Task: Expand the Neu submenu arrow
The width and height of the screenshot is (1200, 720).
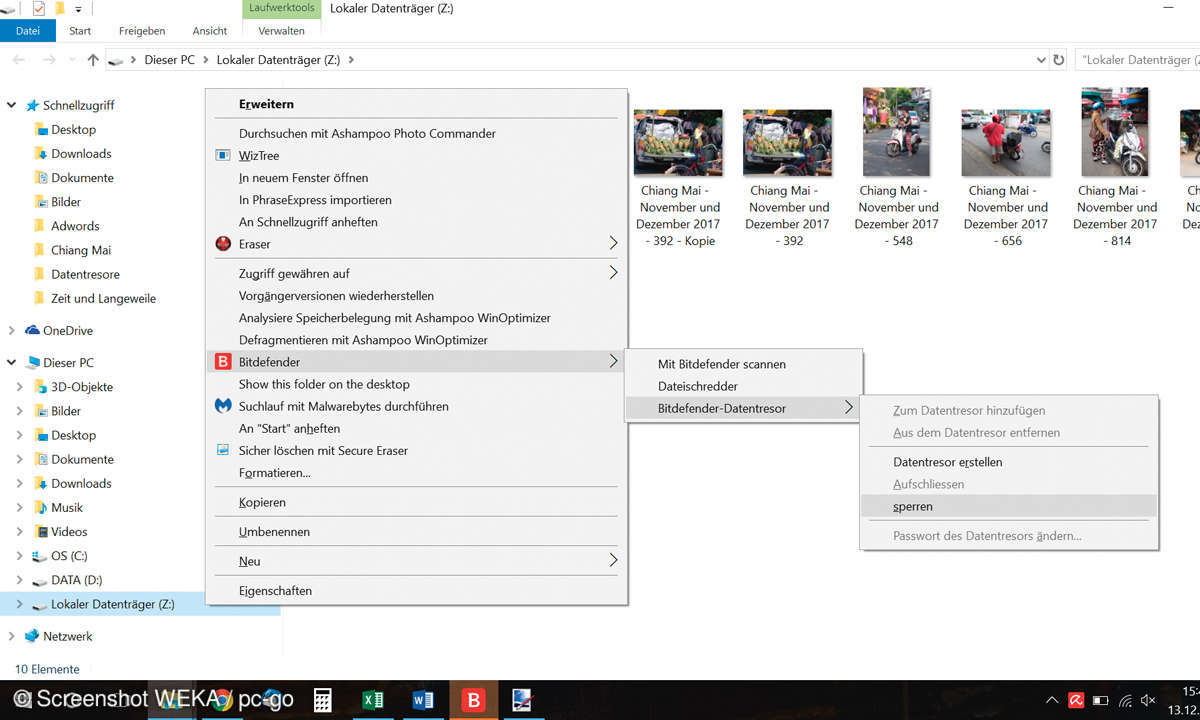Action: (x=613, y=561)
